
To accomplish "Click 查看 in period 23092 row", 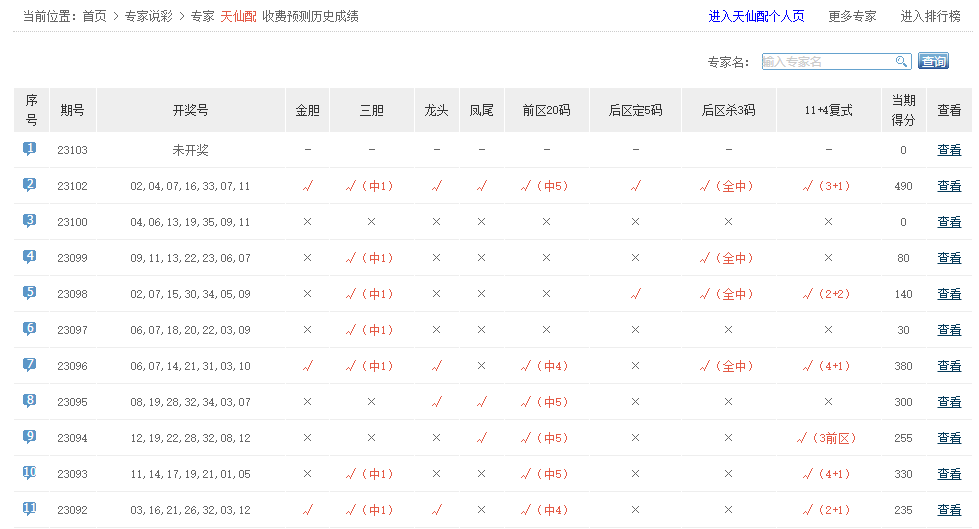I will [949, 510].
